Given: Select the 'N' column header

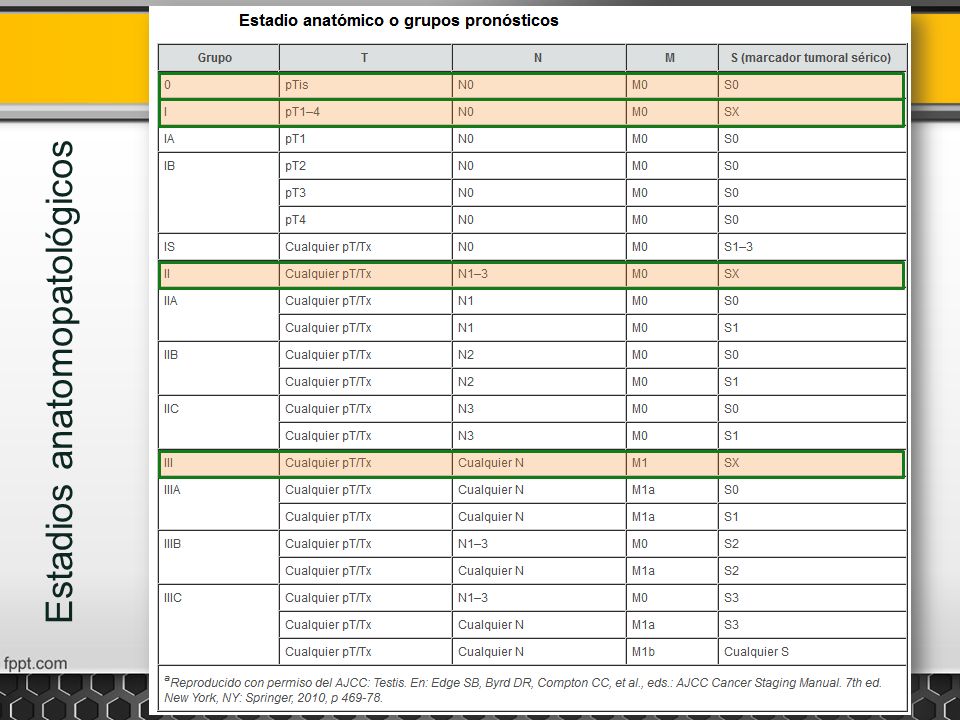Looking at the screenshot, I should [539, 58].
